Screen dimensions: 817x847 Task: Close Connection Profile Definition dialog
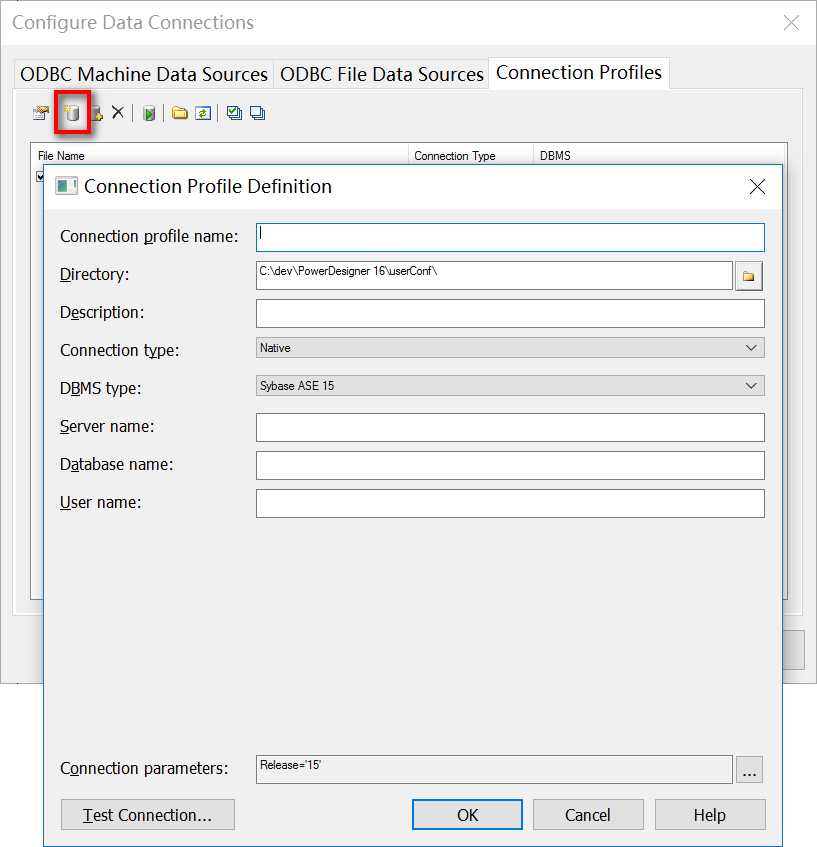(757, 187)
